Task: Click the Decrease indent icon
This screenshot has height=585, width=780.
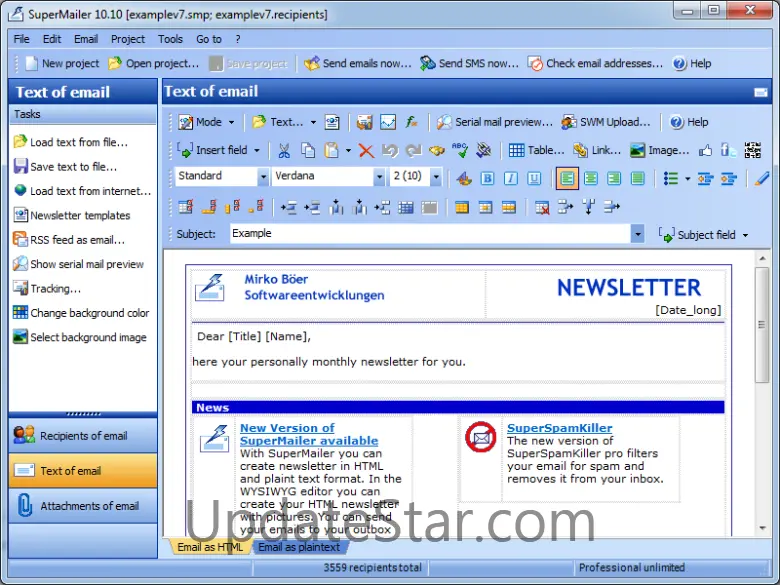Action: click(x=705, y=179)
